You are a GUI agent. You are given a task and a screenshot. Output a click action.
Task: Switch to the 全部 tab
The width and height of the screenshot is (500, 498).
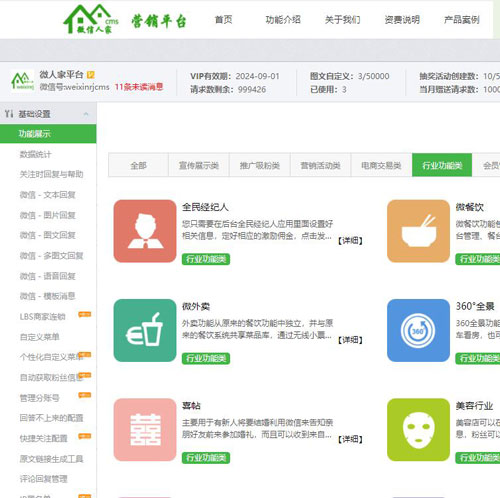[x=138, y=165]
